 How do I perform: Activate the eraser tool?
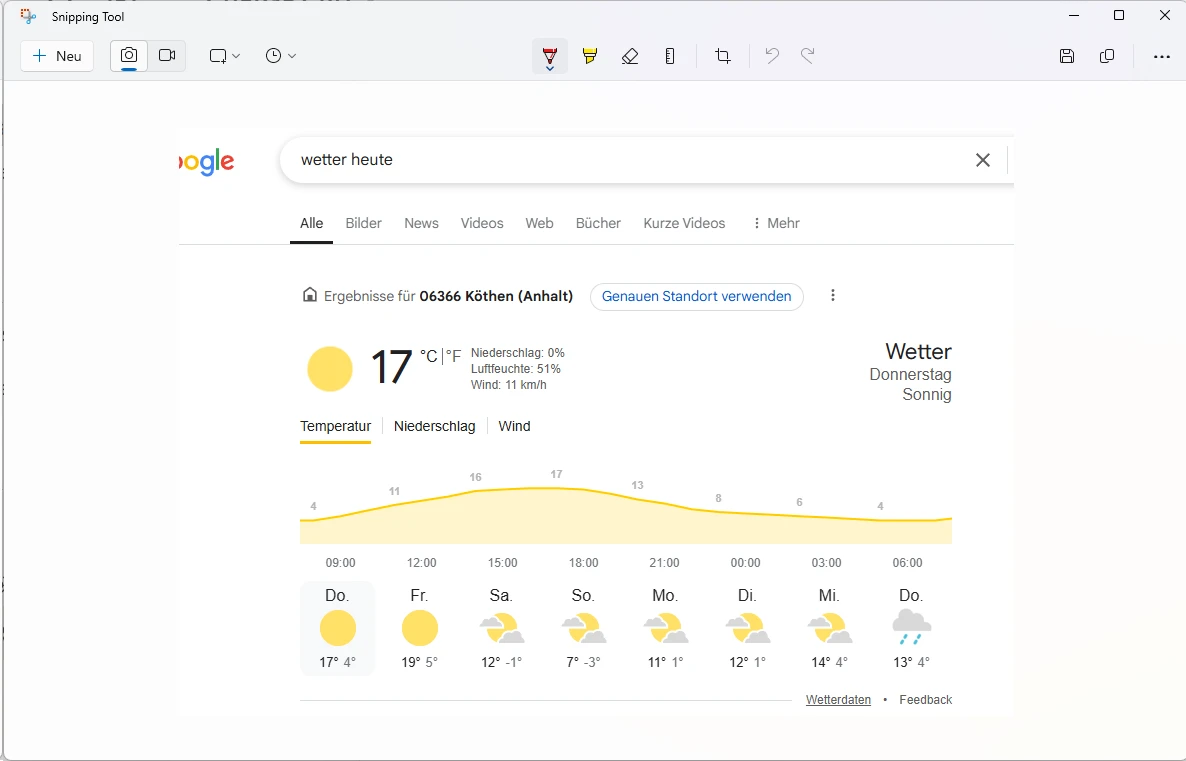coord(630,56)
